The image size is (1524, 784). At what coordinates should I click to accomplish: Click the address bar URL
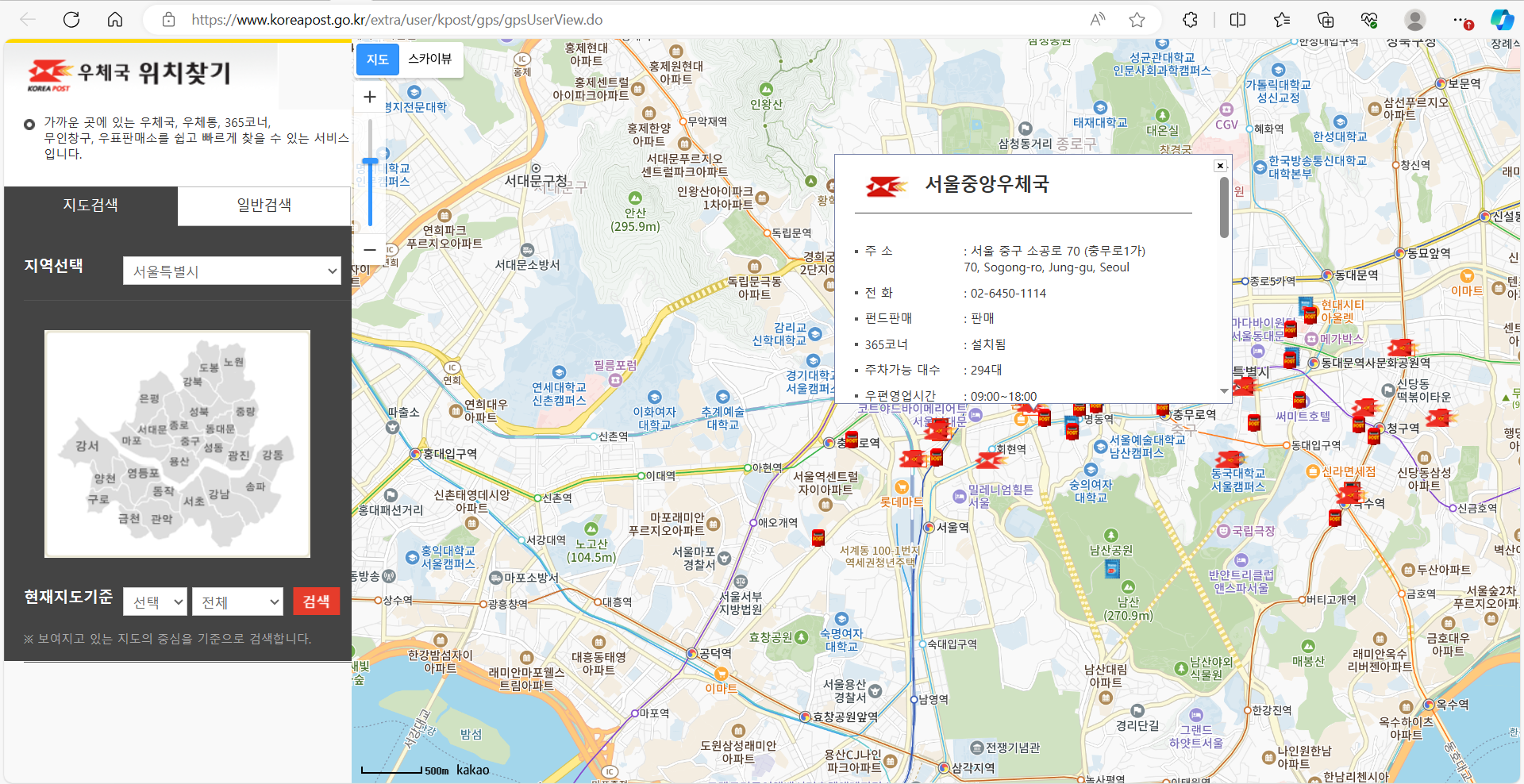397,20
